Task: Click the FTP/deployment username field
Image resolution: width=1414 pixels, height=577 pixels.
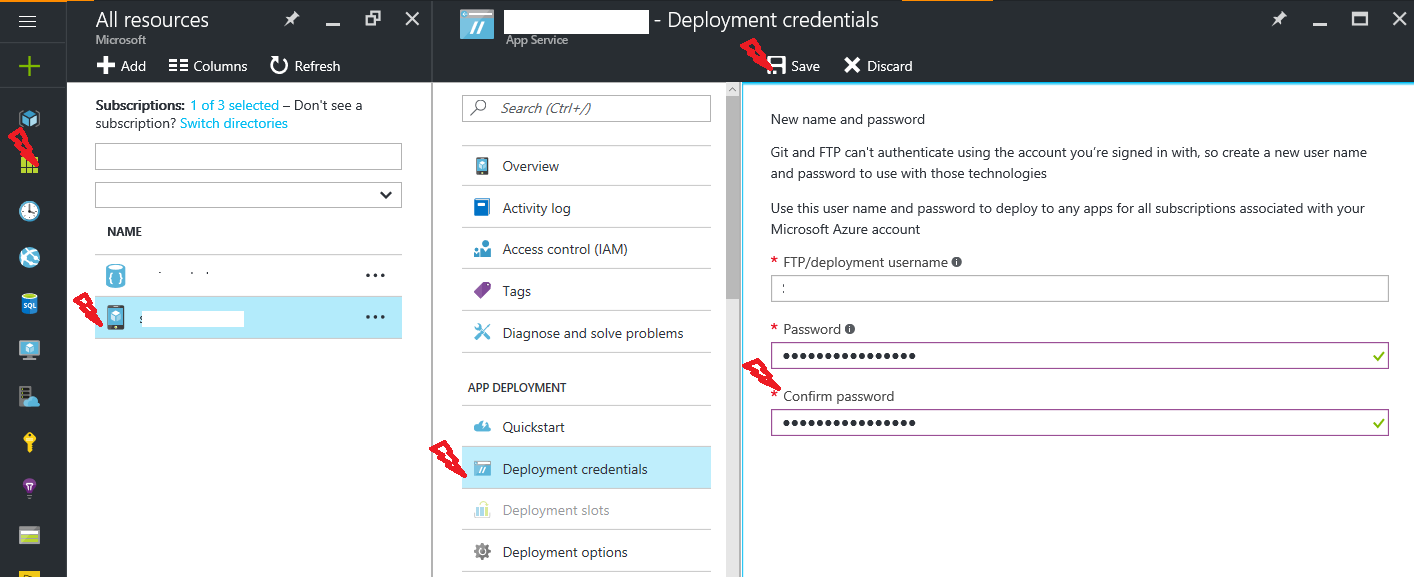Action: tap(1080, 288)
